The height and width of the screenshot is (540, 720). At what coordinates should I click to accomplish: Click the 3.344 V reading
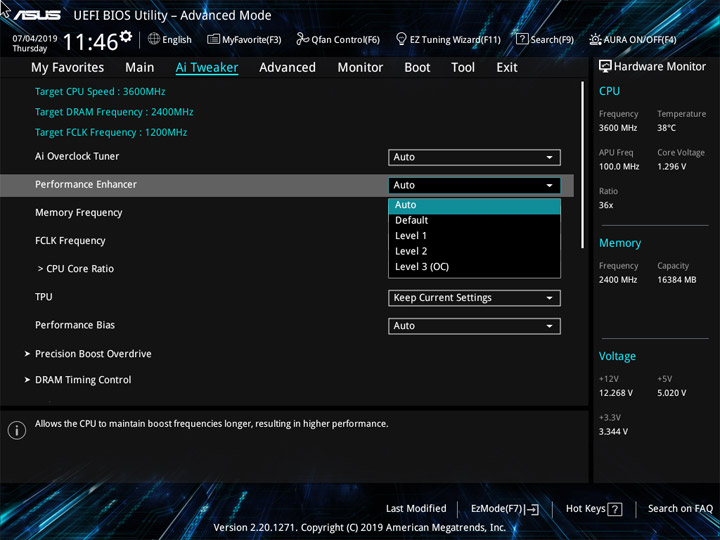613,432
